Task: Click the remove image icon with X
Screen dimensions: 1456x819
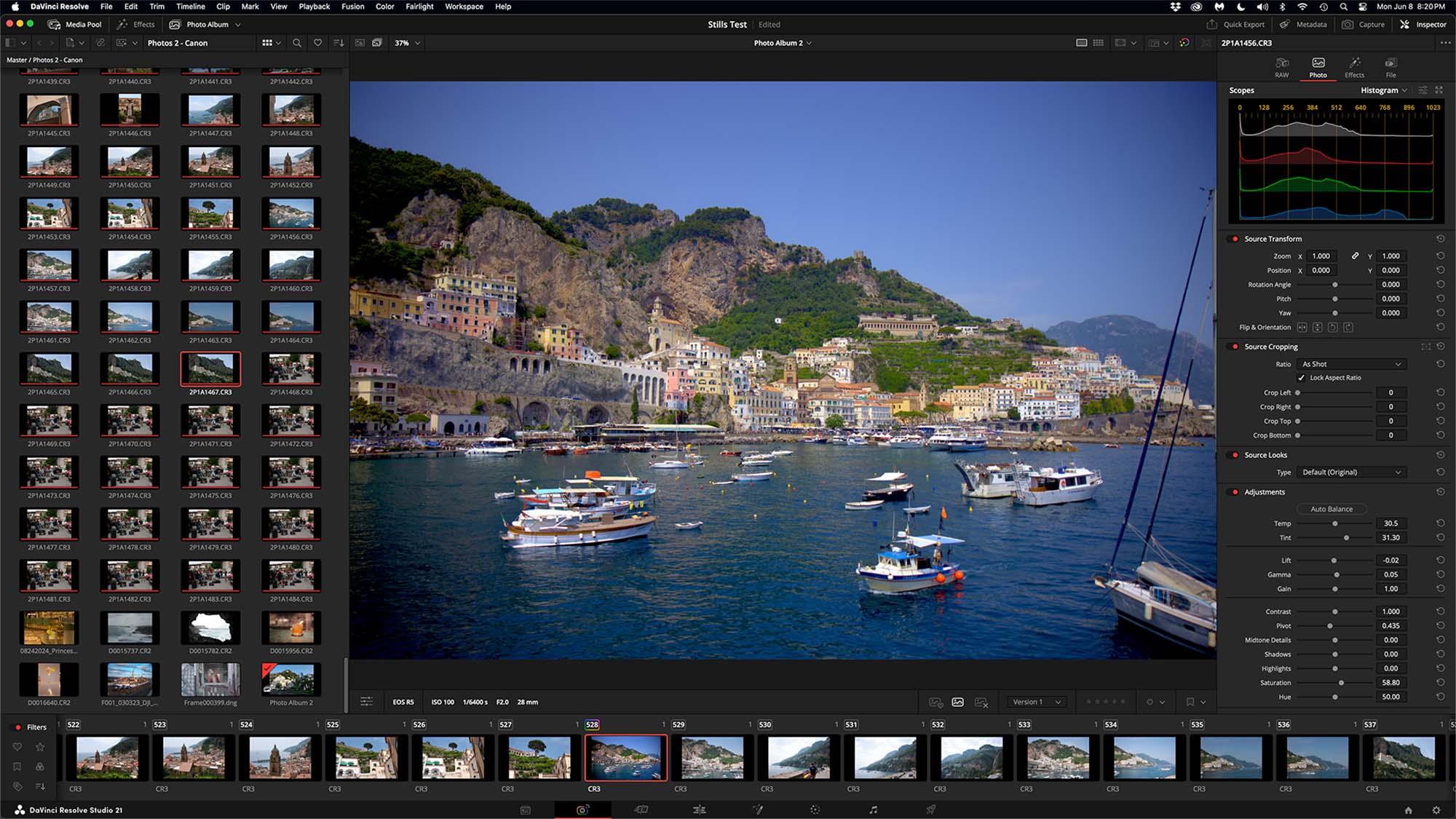Action: point(981,703)
